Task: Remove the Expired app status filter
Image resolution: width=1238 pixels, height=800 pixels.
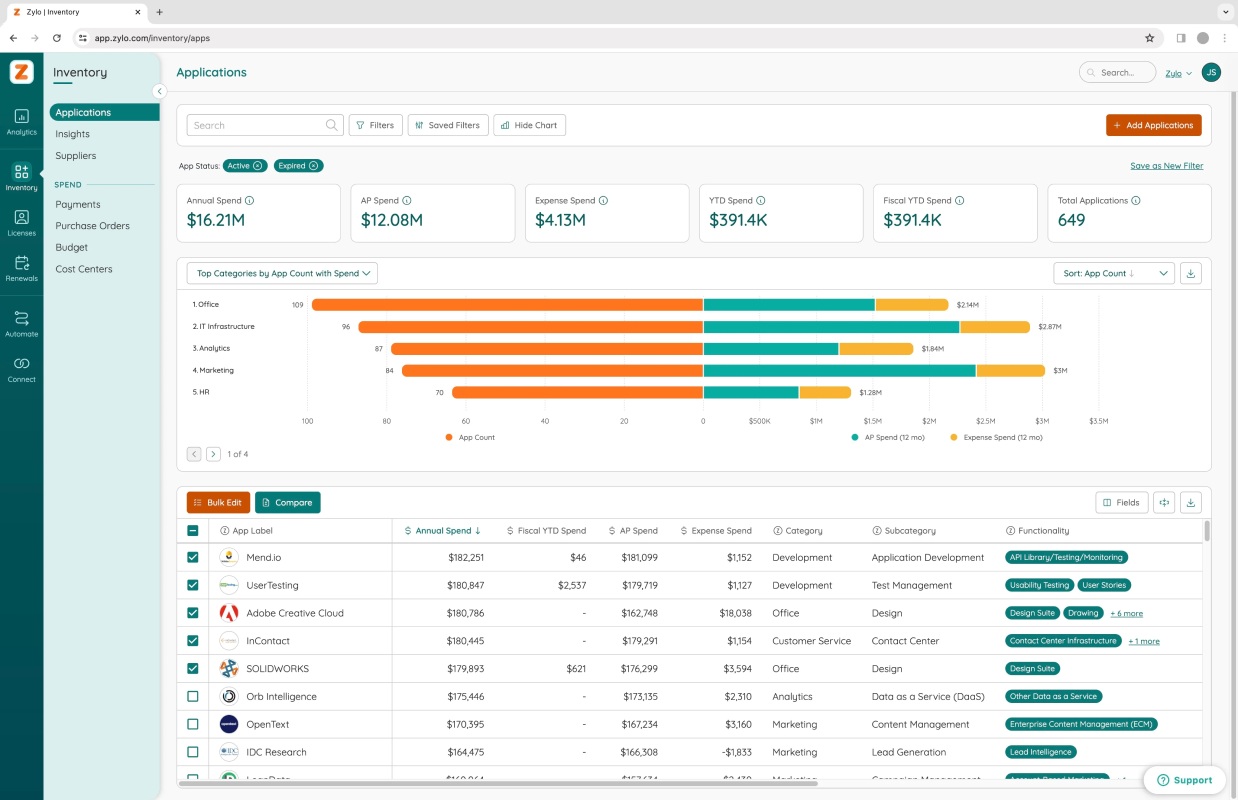Action: tap(313, 166)
